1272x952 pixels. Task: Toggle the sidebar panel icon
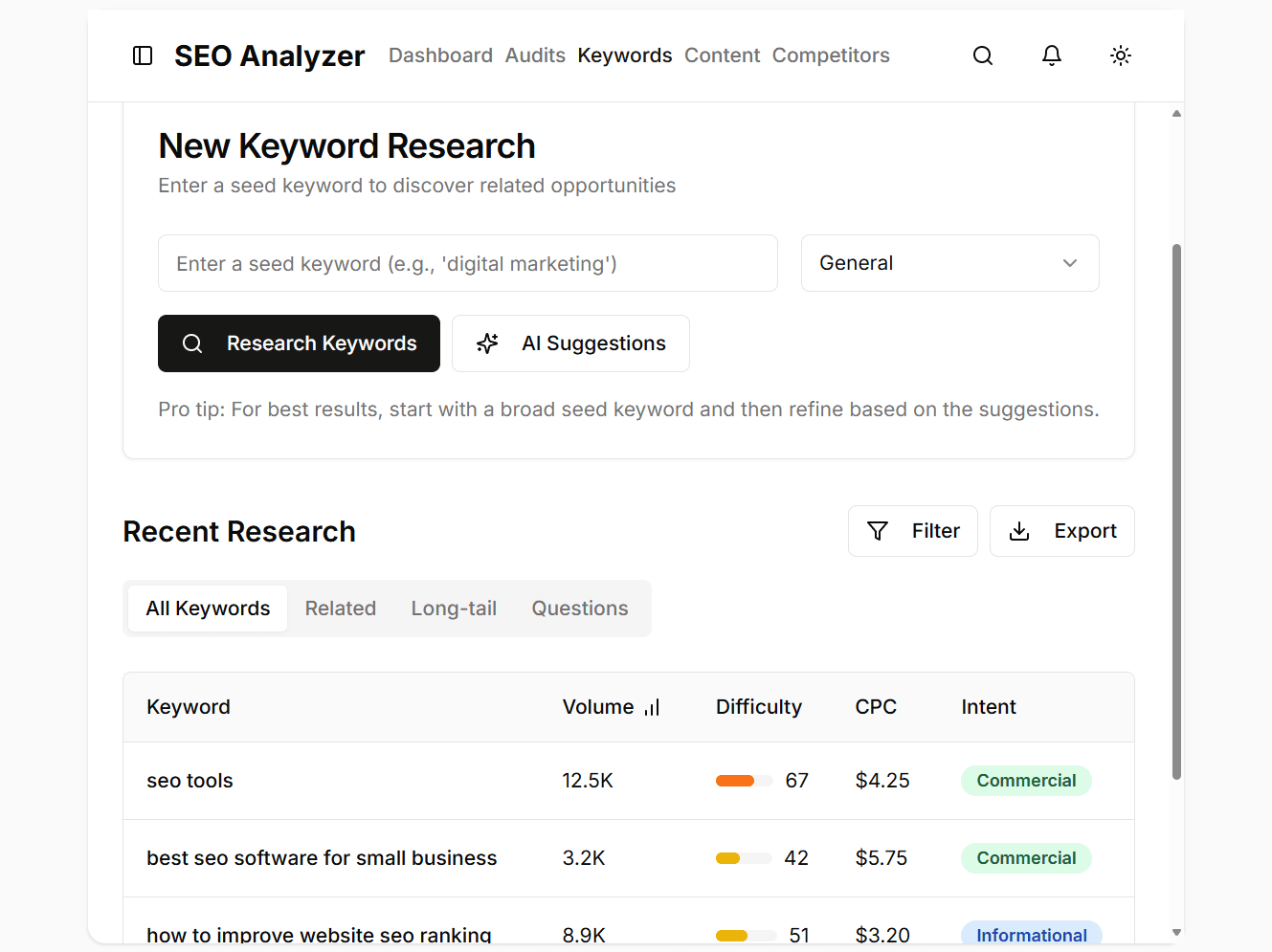click(x=143, y=55)
